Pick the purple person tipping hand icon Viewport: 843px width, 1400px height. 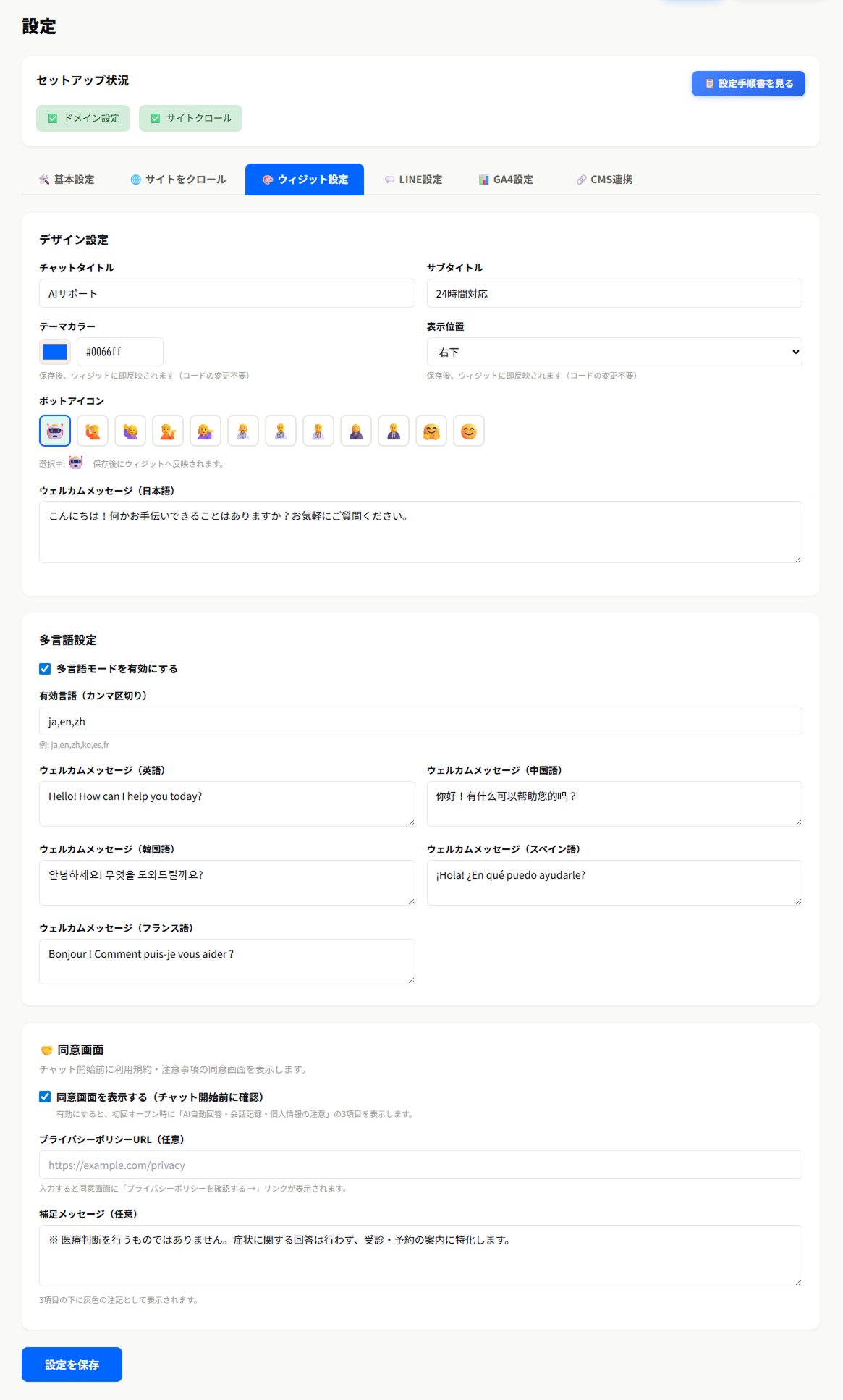pyautogui.click(x=206, y=431)
